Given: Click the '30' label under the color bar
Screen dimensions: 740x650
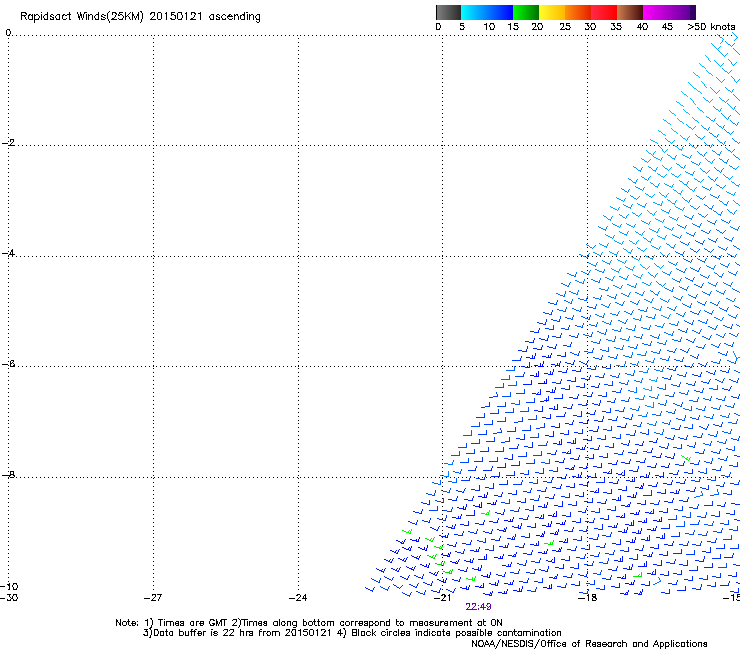Looking at the screenshot, I should pos(590,27).
